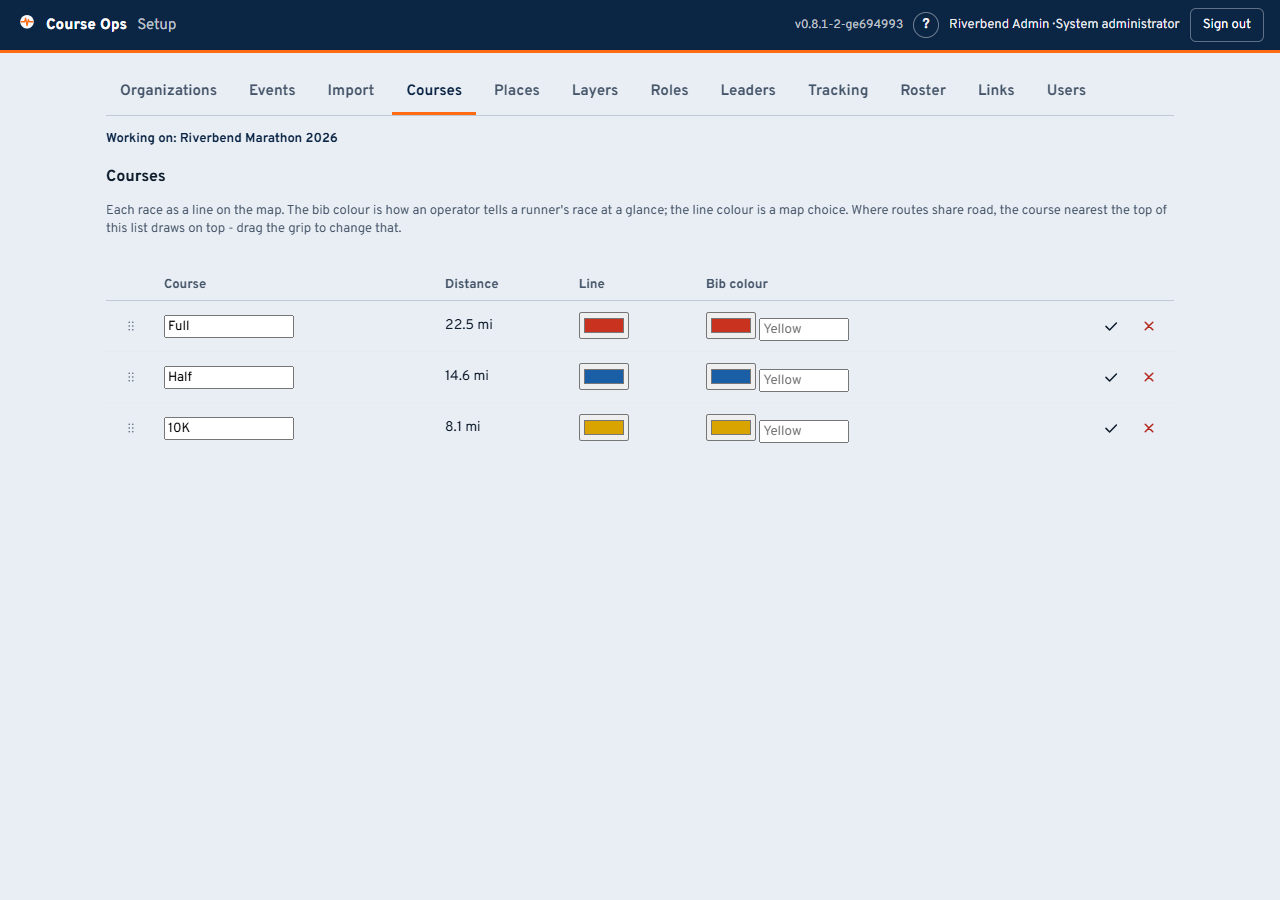Delete the 10K course with red X
This screenshot has height=900, width=1280.
tap(1149, 428)
